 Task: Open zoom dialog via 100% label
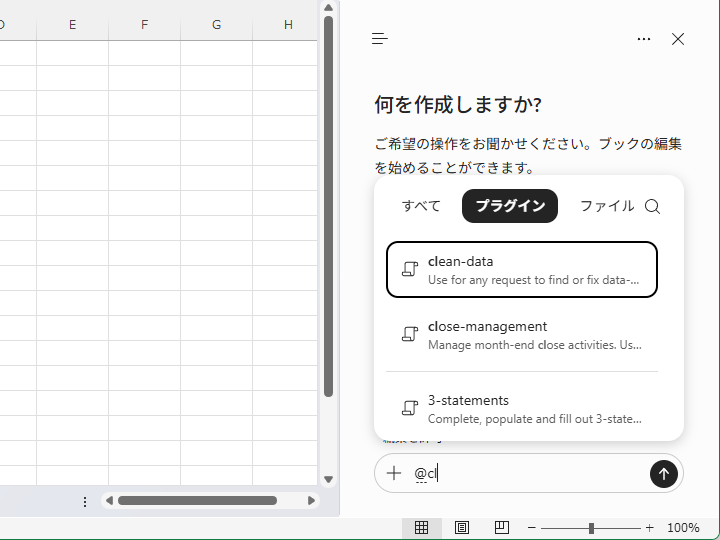(683, 528)
